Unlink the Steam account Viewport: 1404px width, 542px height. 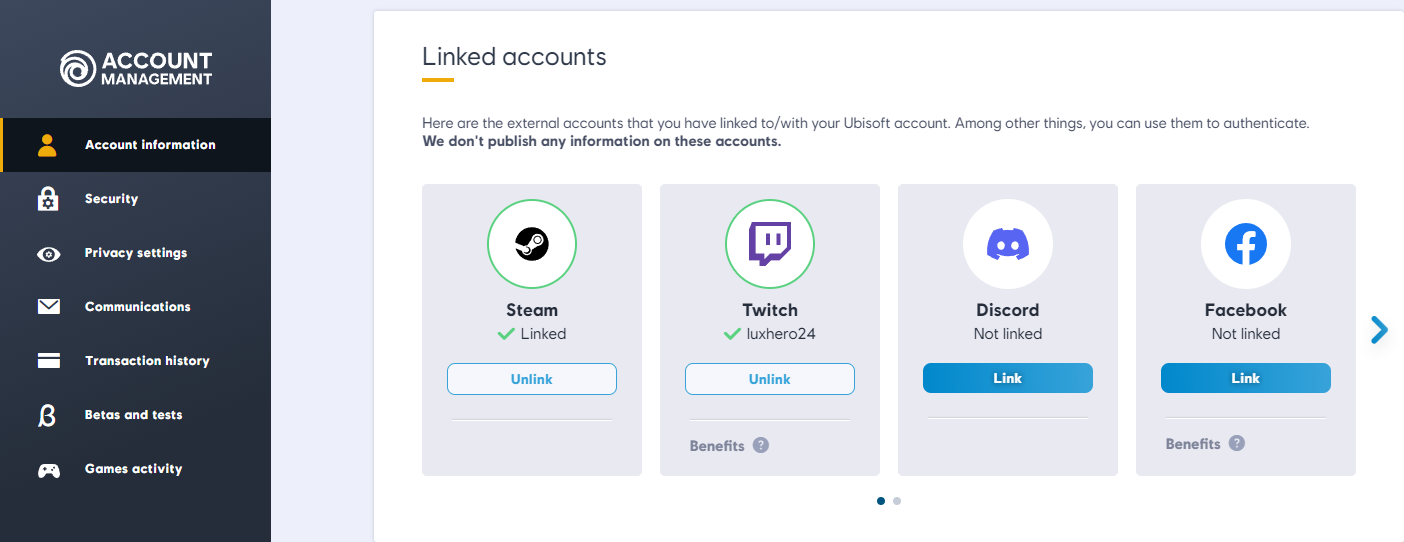(531, 379)
